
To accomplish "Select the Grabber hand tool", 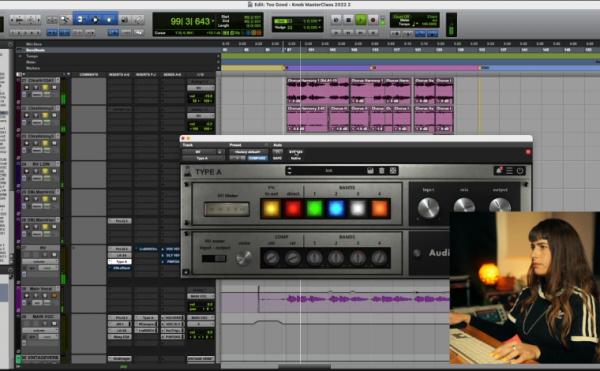I will click(109, 19).
